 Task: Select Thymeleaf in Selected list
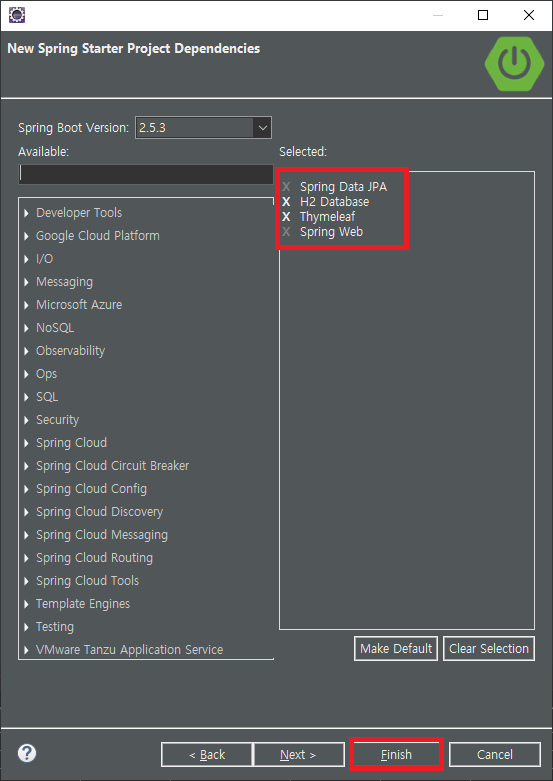click(327, 217)
